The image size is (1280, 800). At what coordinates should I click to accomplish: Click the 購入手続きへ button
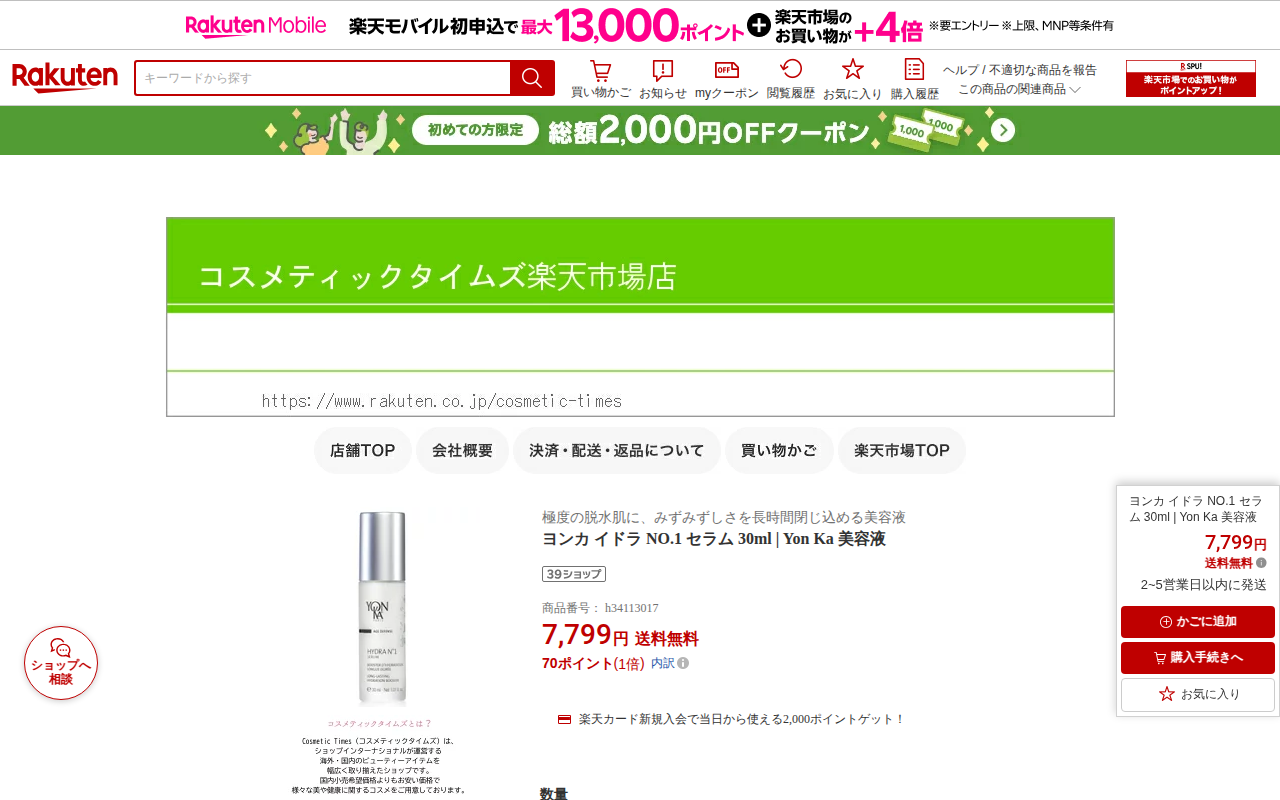click(x=1198, y=658)
